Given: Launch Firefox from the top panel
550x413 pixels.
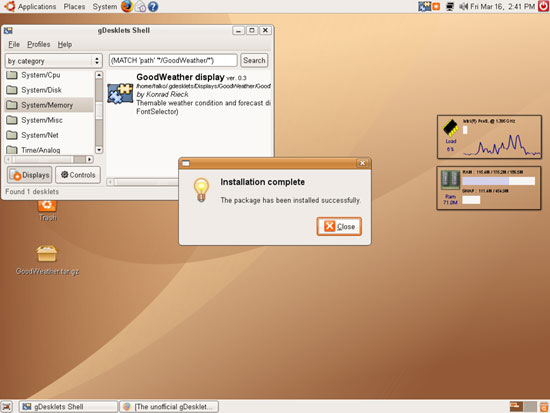Looking at the screenshot, I should pyautogui.click(x=127, y=6).
